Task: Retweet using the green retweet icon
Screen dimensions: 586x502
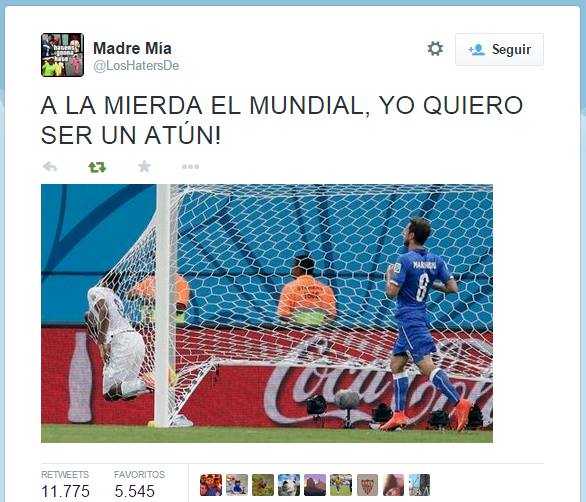Action: pos(97,167)
